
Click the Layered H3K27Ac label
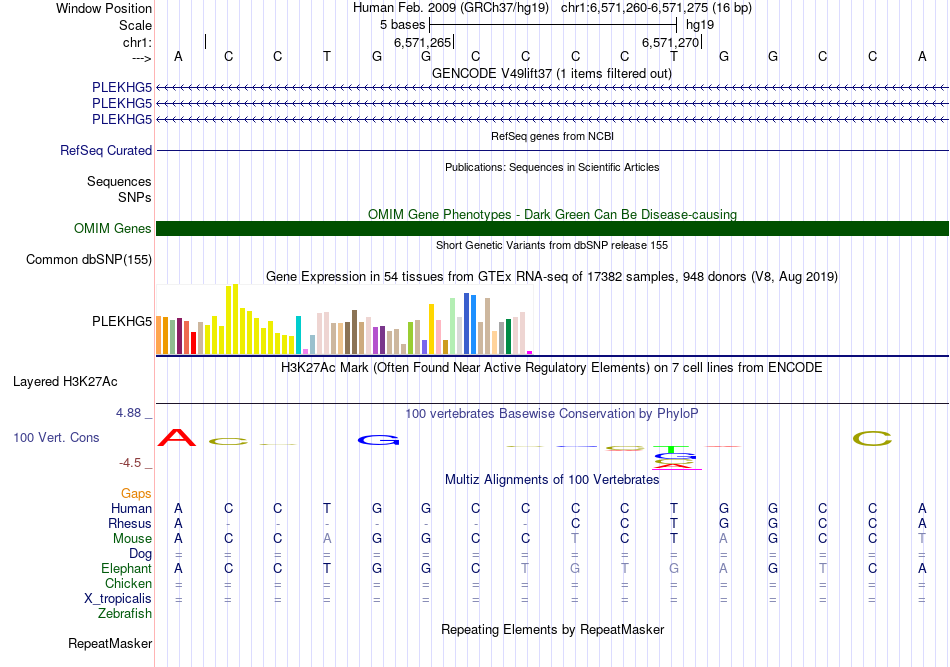click(x=65, y=382)
